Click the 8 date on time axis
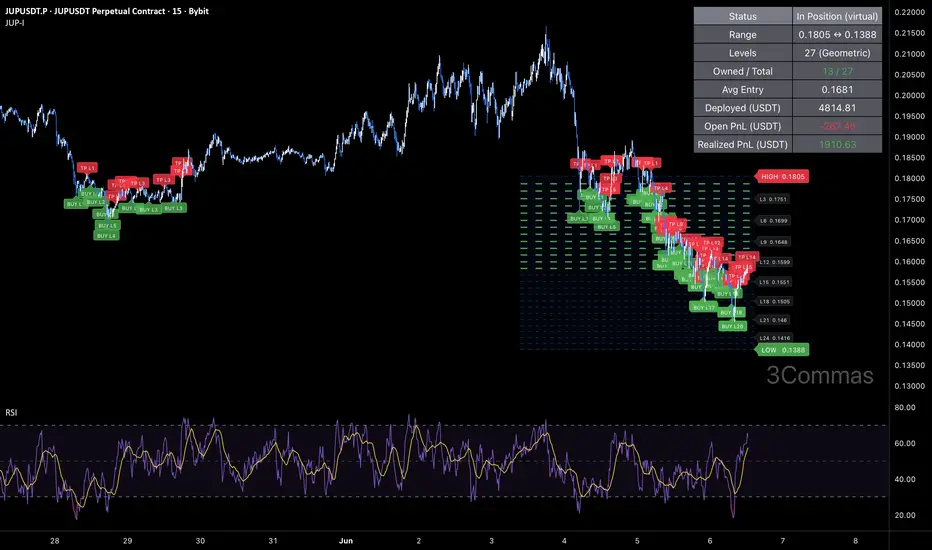The image size is (932, 550). pos(855,540)
